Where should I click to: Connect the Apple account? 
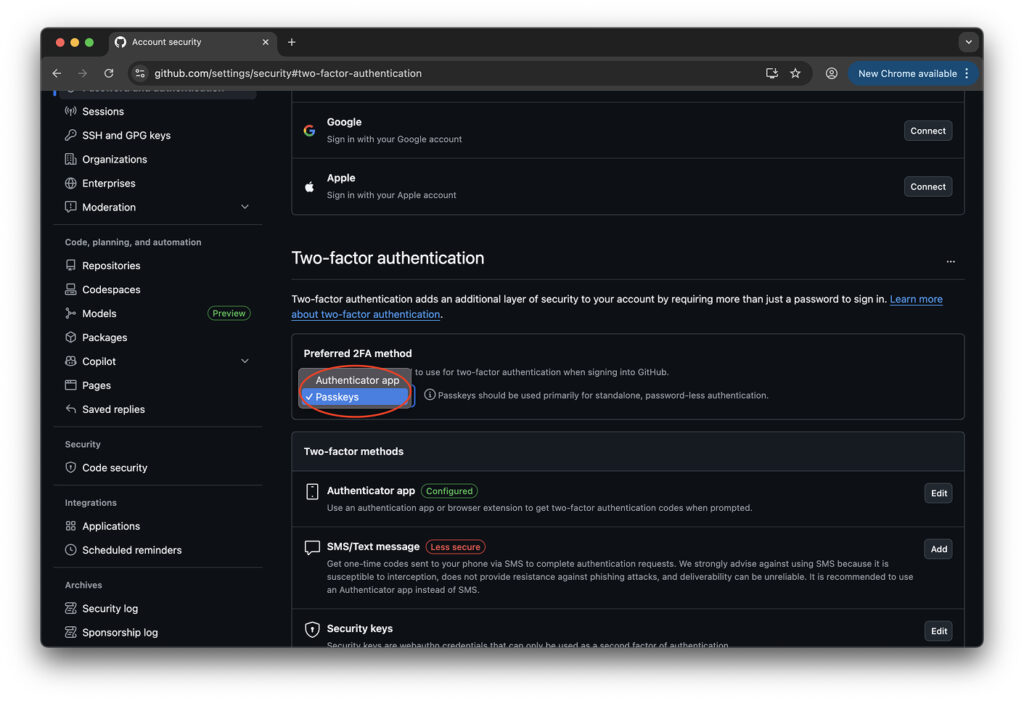tap(927, 187)
